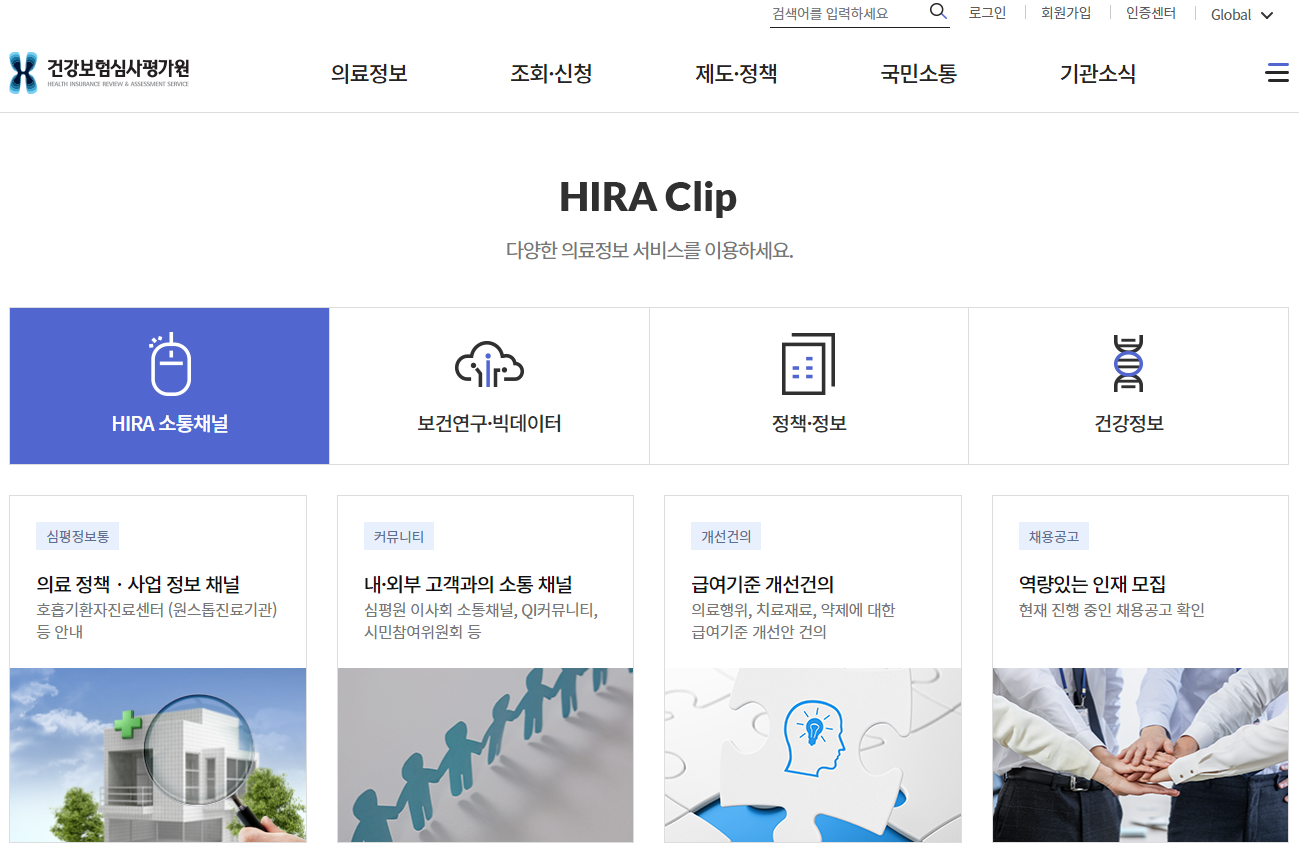Click the HIRA Clip heading
This screenshot has width=1299, height=855.
click(x=648, y=197)
